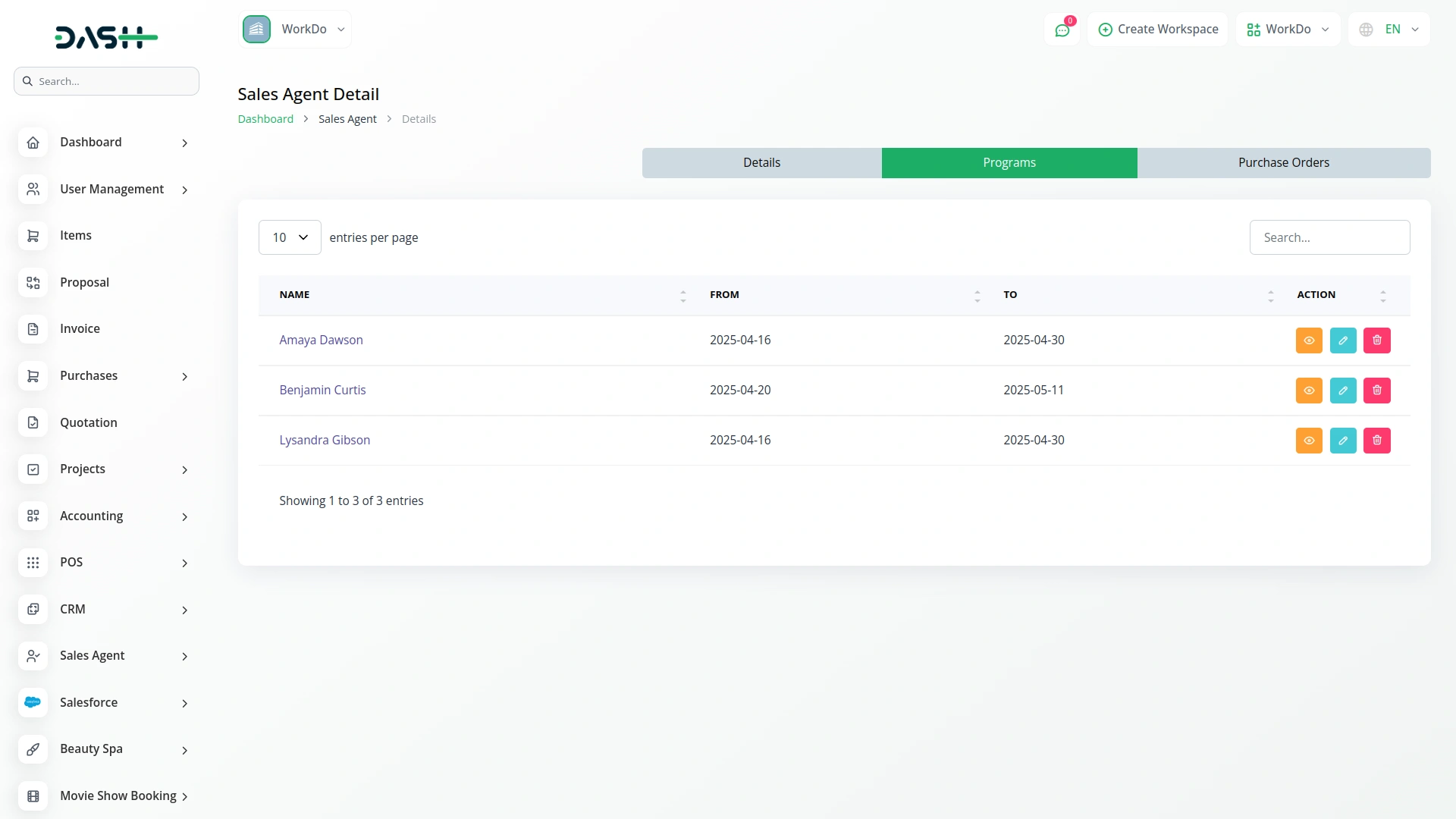Open the Lysandra Gibson program link
This screenshot has height=819, width=1456.
[x=325, y=440]
